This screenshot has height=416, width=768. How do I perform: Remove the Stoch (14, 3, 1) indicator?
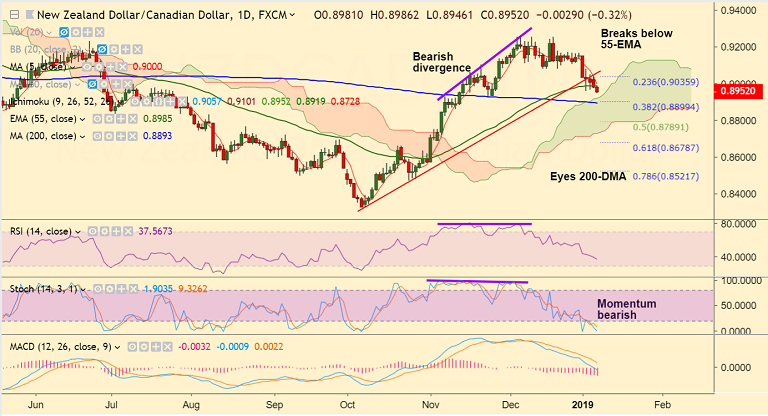click(134, 289)
